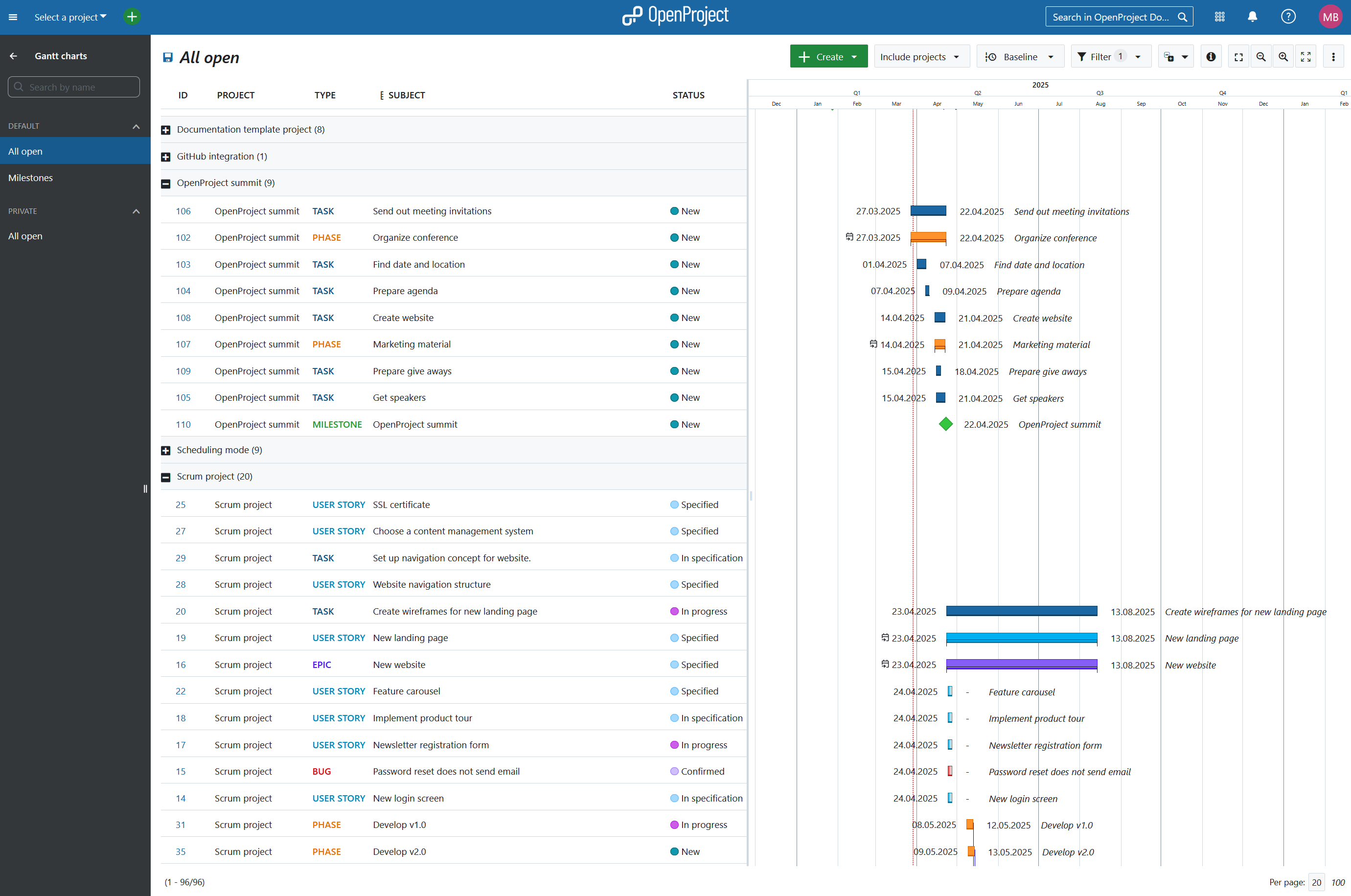This screenshot has height=896, width=1351.
Task: Open the notifications bell
Action: click(x=1252, y=17)
